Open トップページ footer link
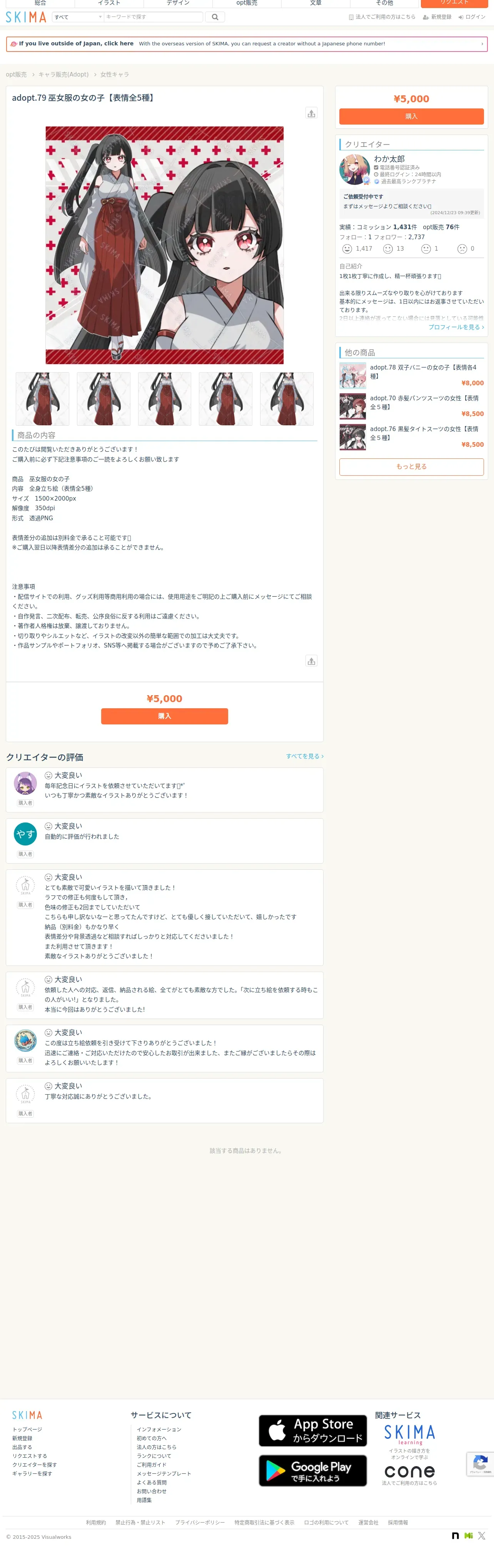The image size is (494, 1568). point(27,1429)
